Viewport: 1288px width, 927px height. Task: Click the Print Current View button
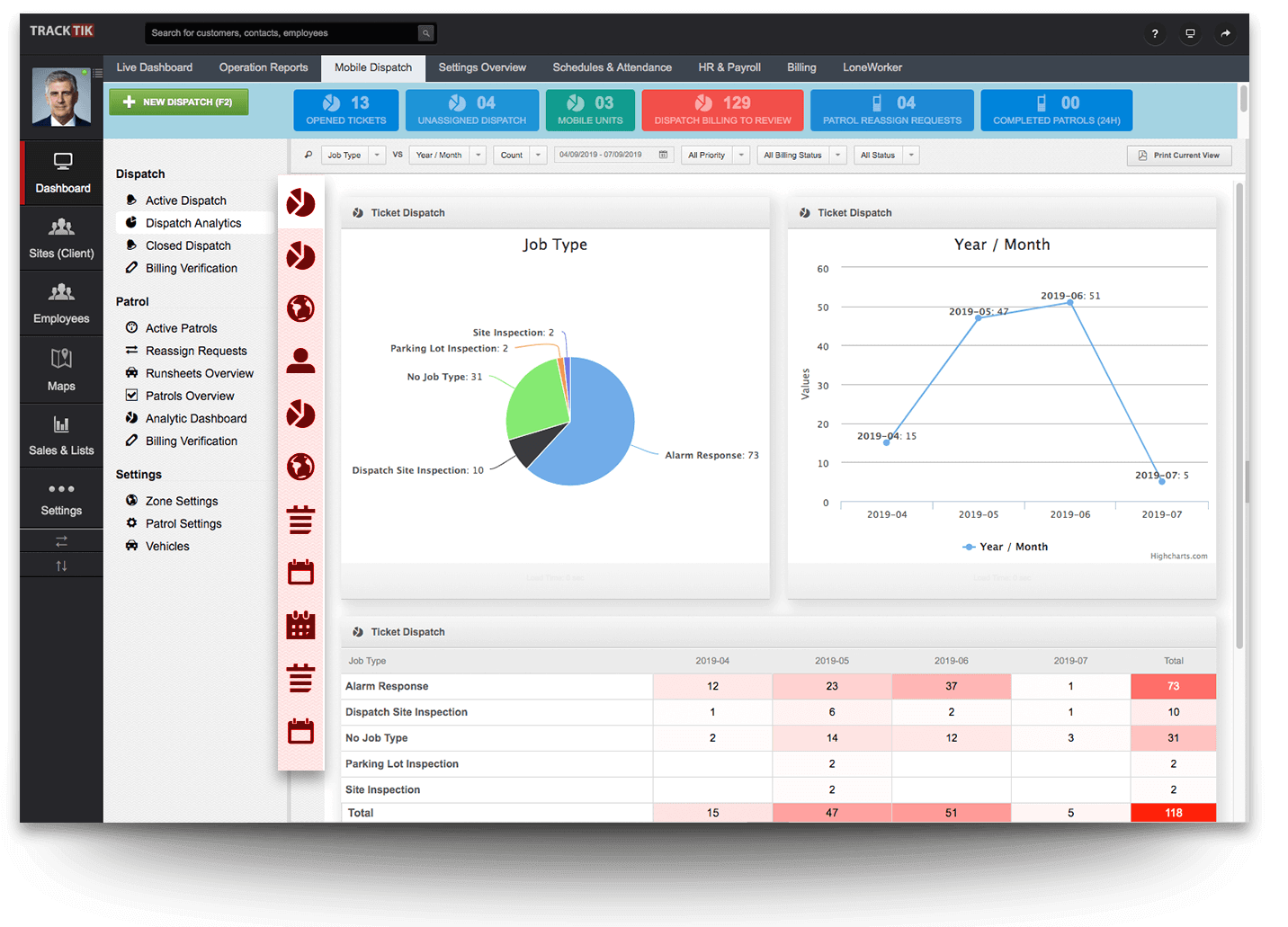[x=1178, y=156]
